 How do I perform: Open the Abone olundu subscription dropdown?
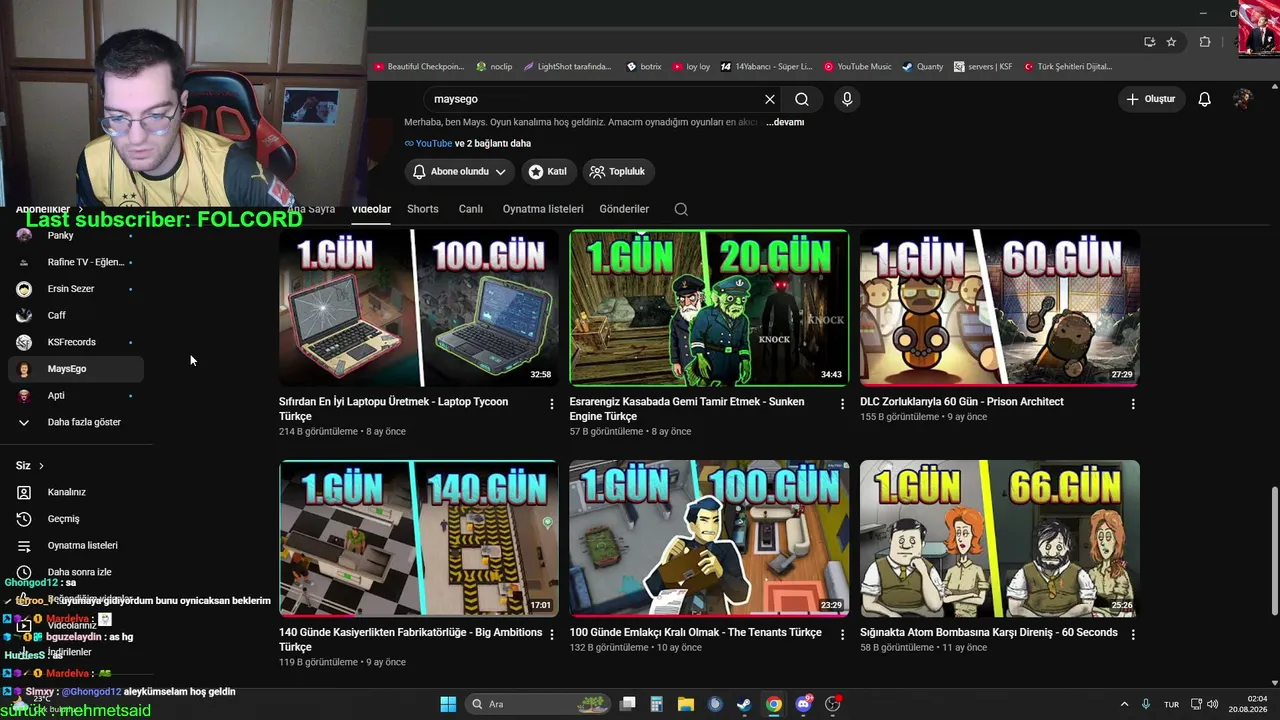[460, 172]
